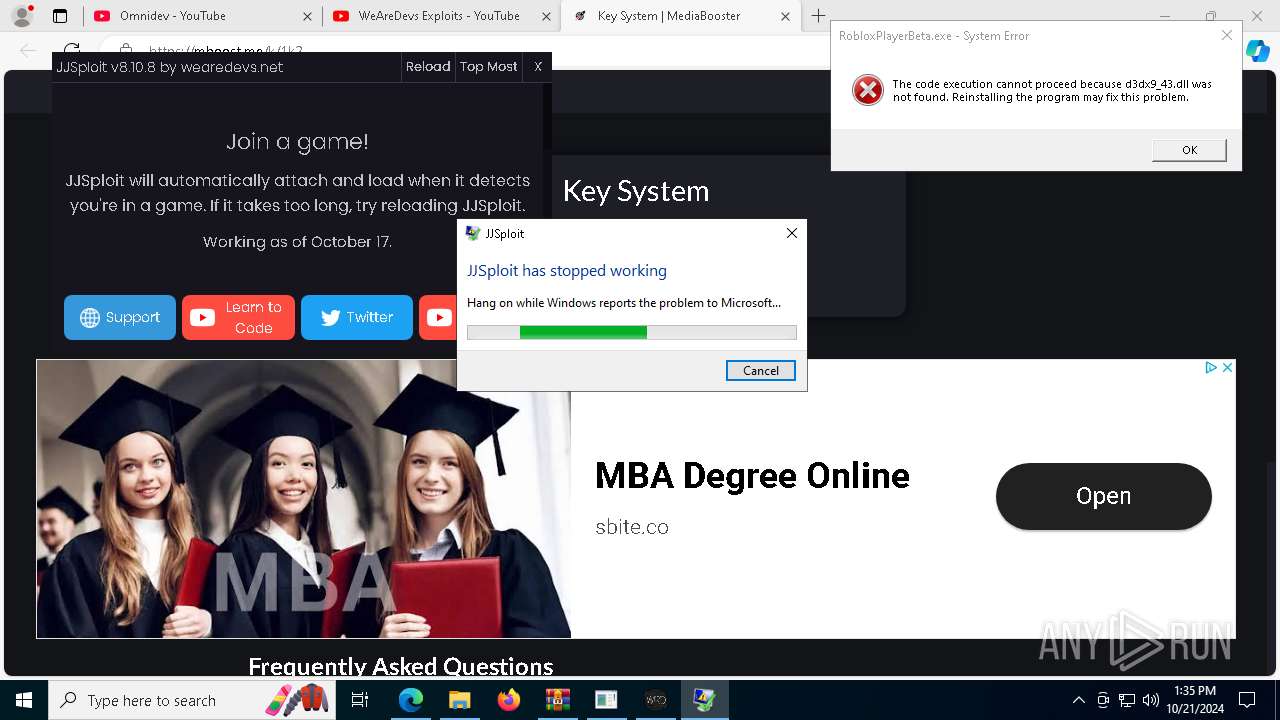Image resolution: width=1280 pixels, height=720 pixels.
Task: Open a new browser tab
Action: (x=818, y=16)
